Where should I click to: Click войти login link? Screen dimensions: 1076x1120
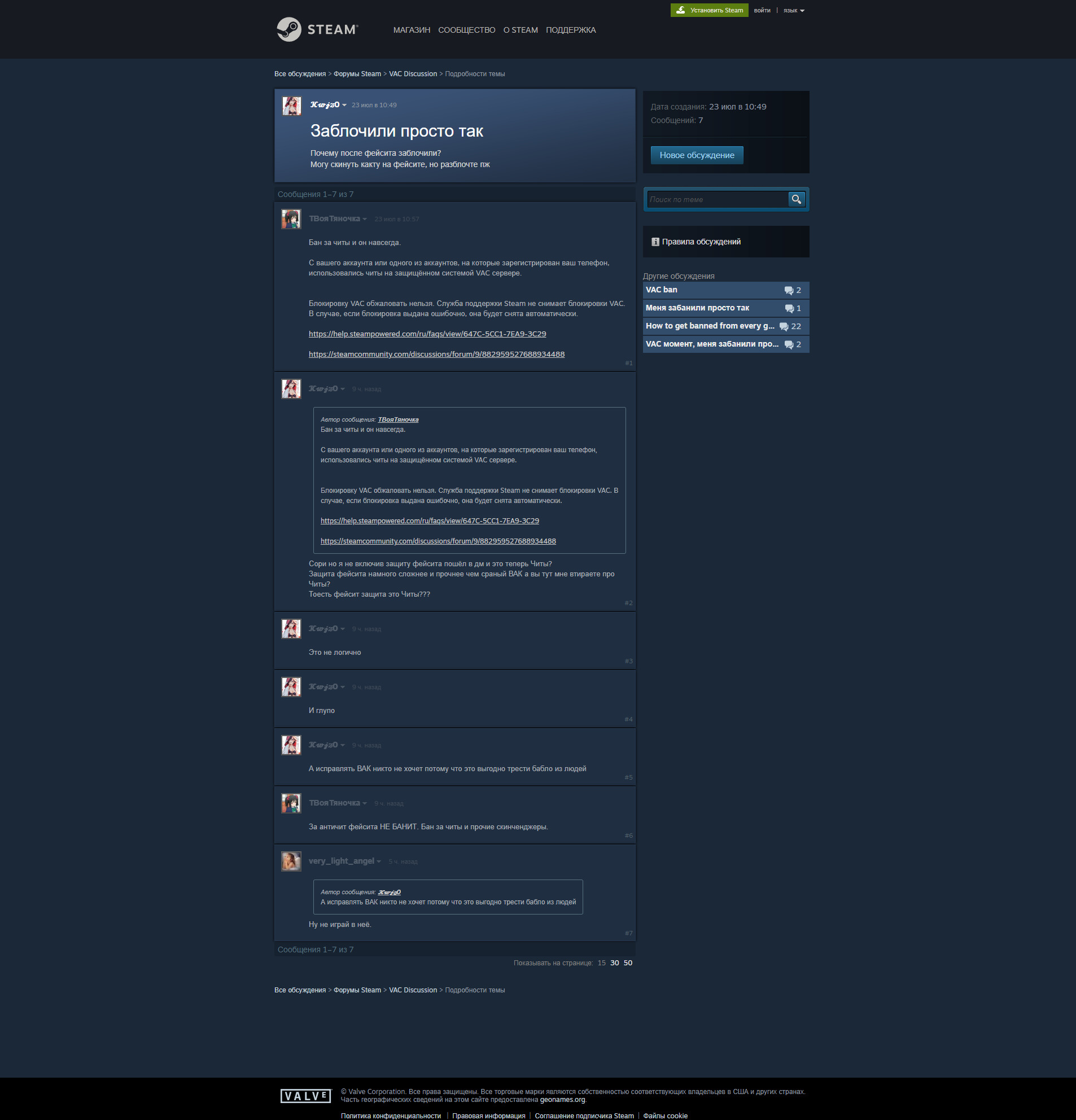762,10
